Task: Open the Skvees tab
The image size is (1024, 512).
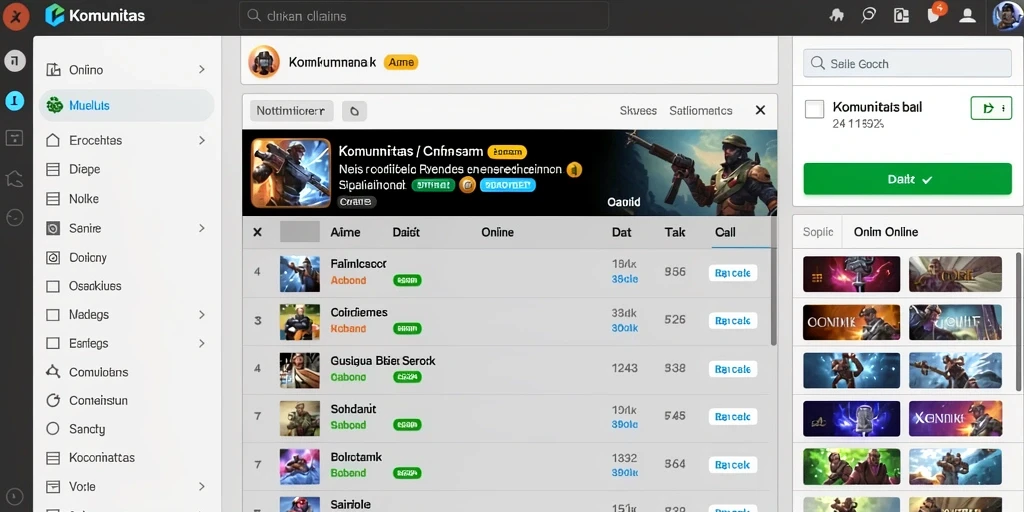Action: pyautogui.click(x=638, y=111)
